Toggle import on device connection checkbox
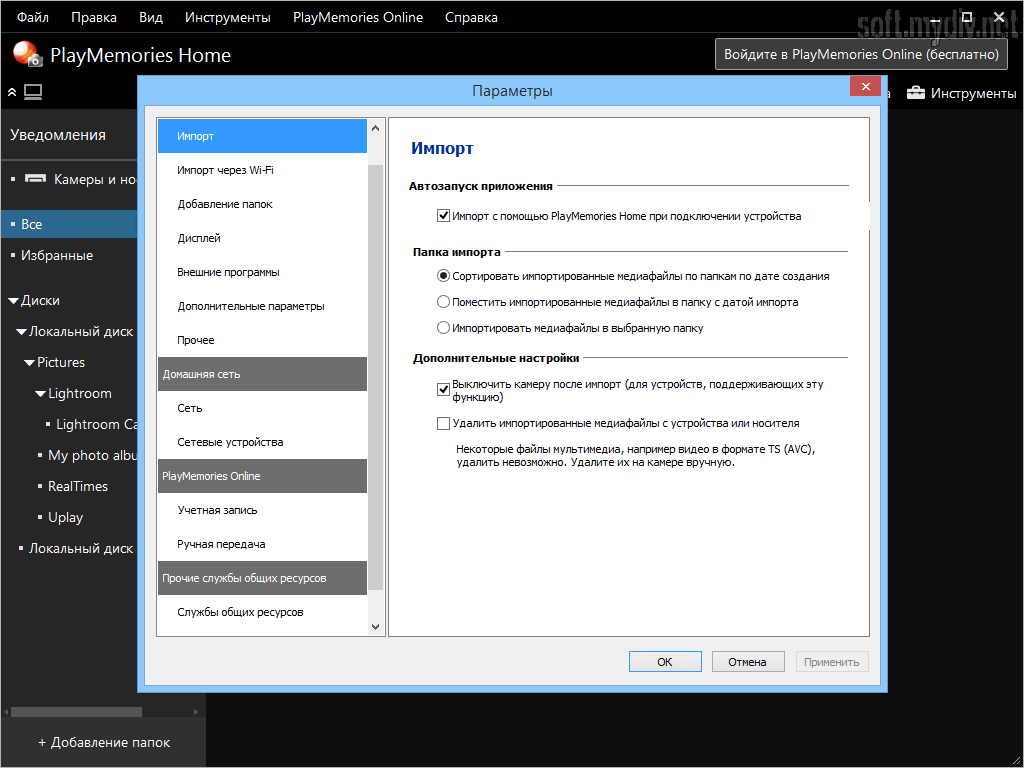Viewport: 1024px width, 768px height. click(443, 216)
